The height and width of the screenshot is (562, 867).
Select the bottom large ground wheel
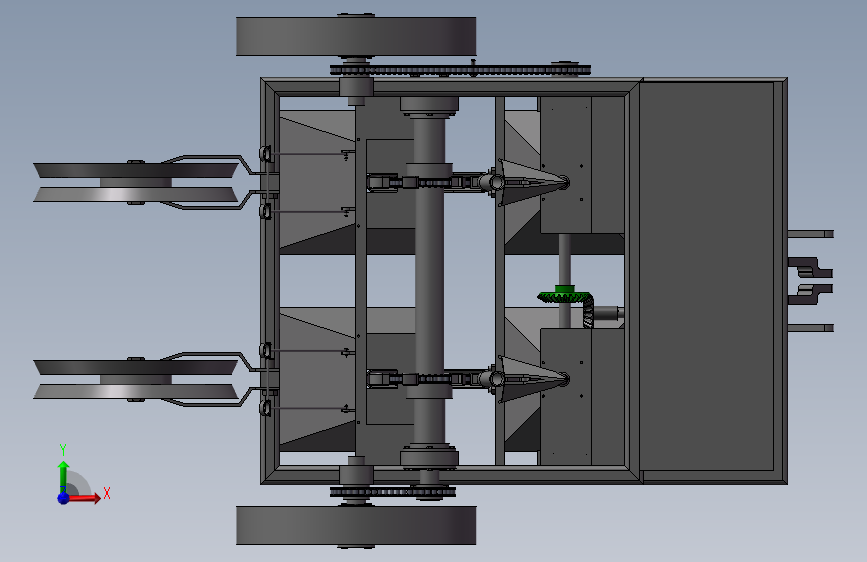[x=356, y=525]
